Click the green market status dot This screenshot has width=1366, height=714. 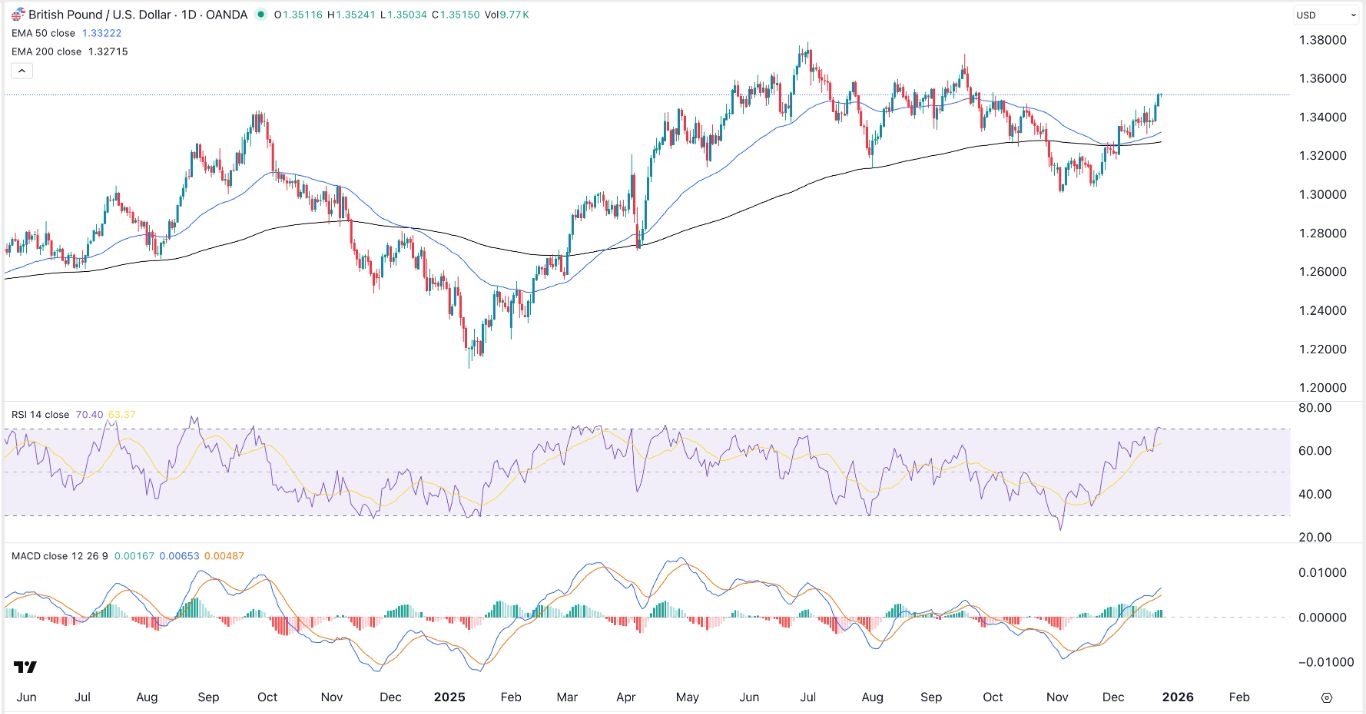pyautogui.click(x=261, y=15)
